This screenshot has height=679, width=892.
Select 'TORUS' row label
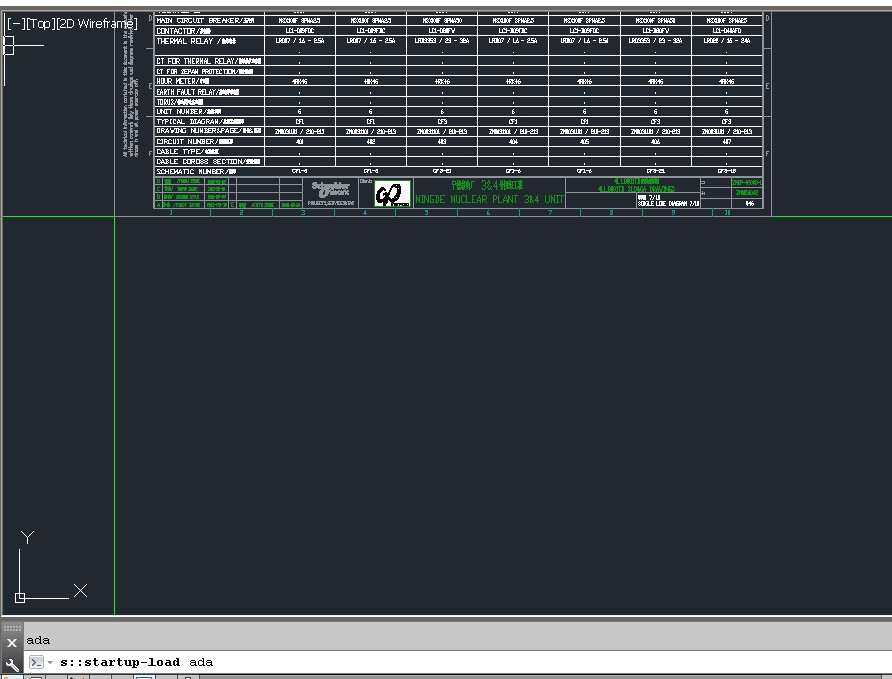tap(179, 102)
